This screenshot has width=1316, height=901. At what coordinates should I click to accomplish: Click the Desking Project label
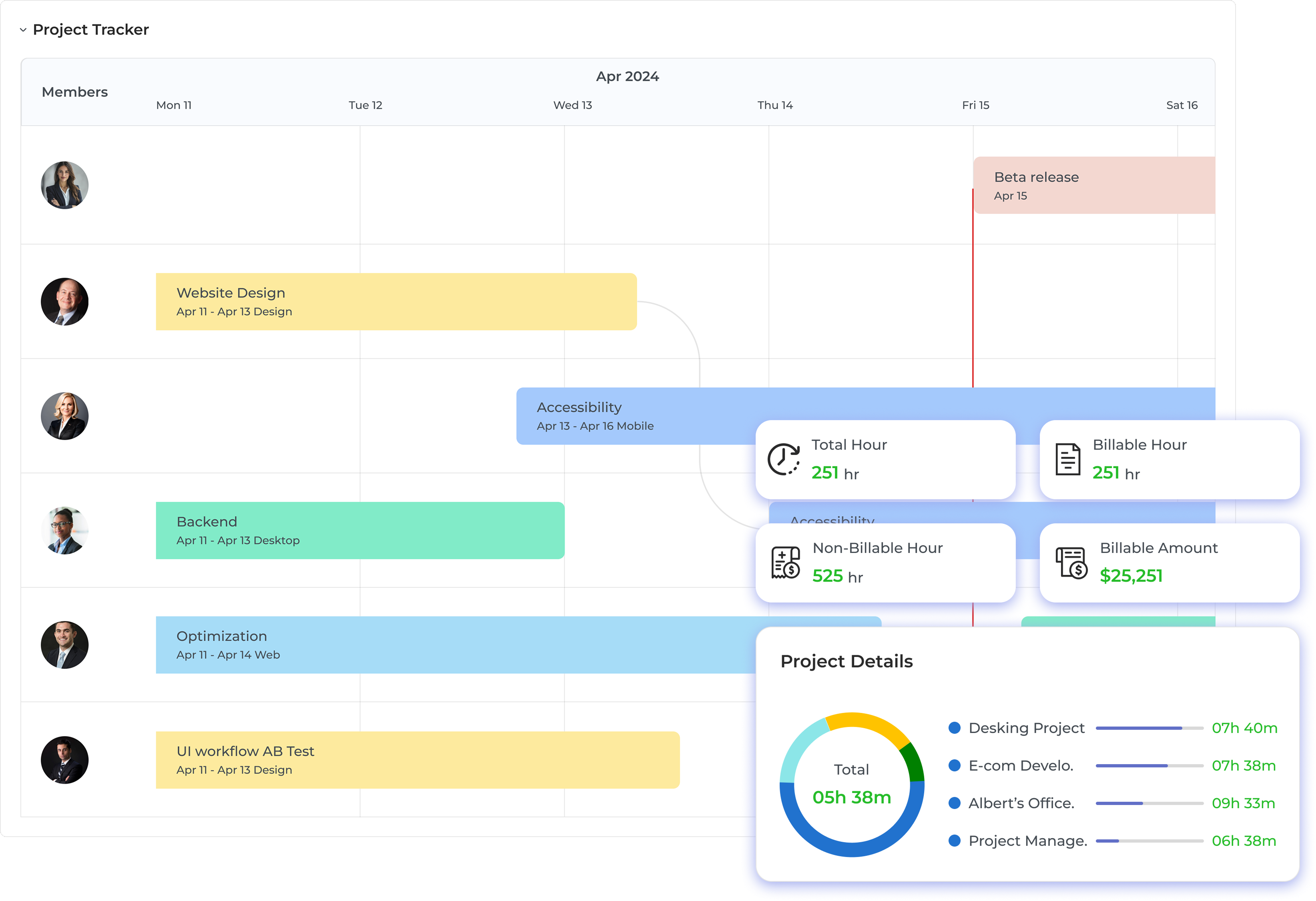tap(1027, 728)
